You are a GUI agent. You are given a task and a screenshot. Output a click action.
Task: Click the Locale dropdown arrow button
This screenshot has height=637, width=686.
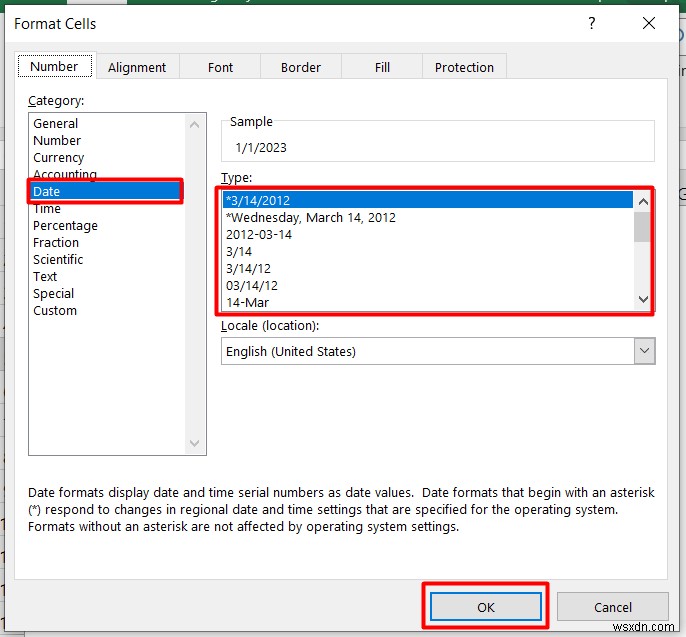[644, 351]
